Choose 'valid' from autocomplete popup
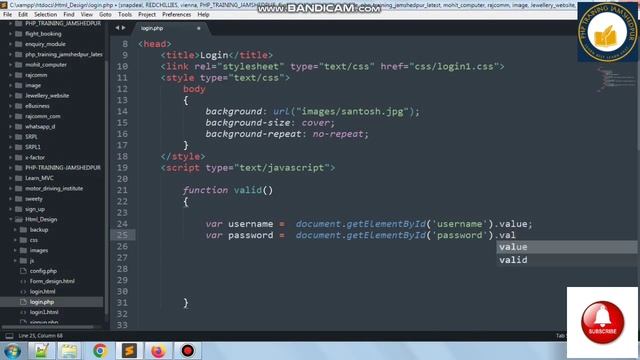640x360 pixels. [x=567, y=260]
